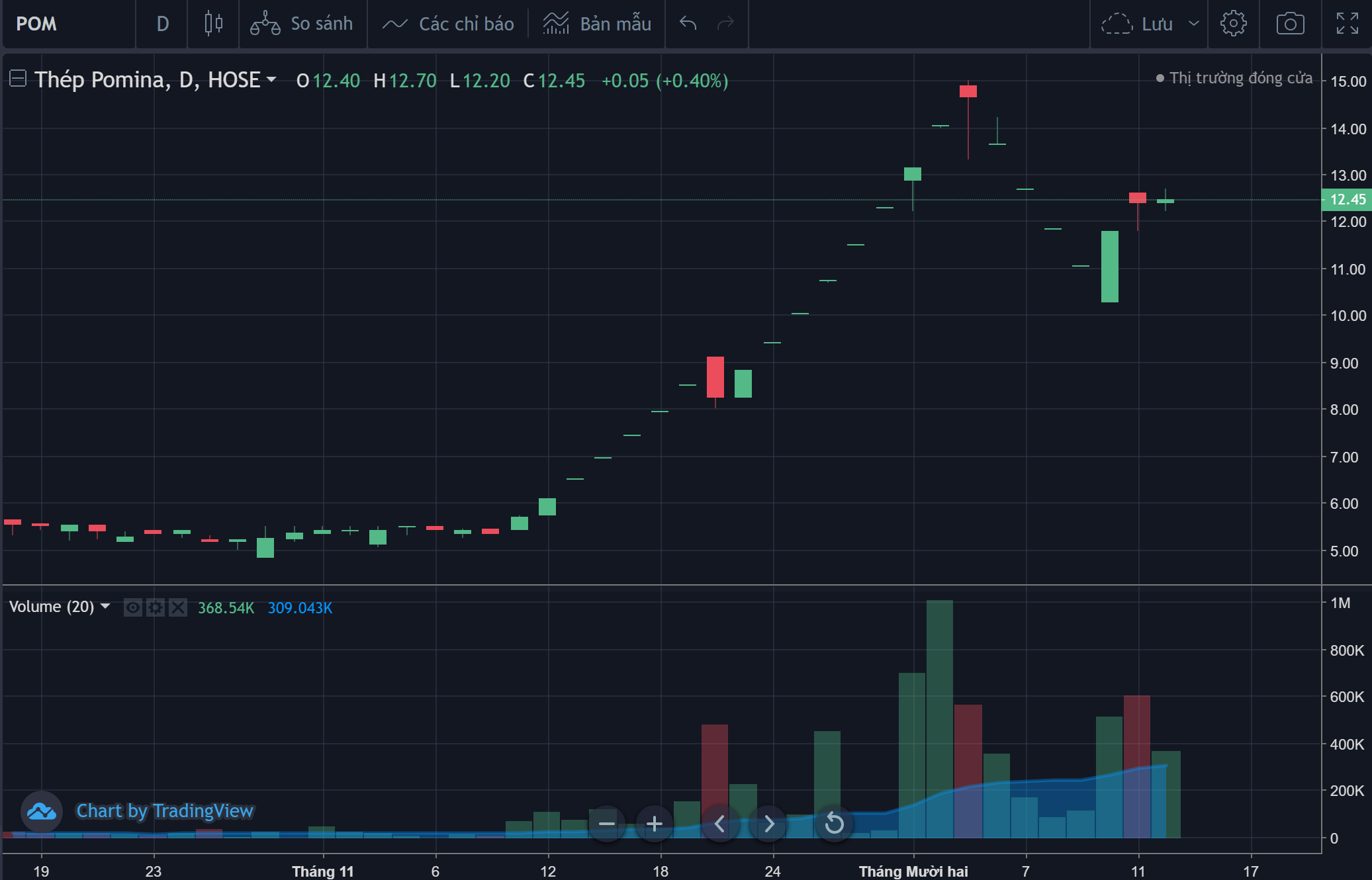Click the TradingView cloud logo
The width and height of the screenshot is (1372, 880).
coord(42,811)
